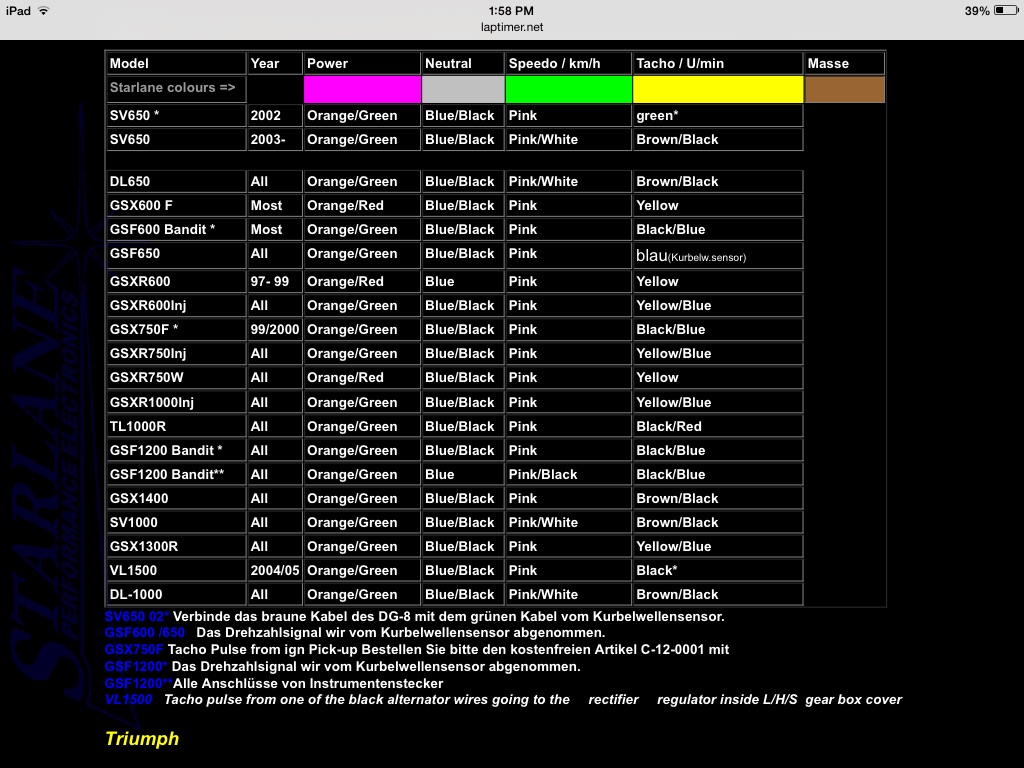Click the blue italic 'VL1500' footnote label
The height and width of the screenshot is (768, 1024).
129,699
